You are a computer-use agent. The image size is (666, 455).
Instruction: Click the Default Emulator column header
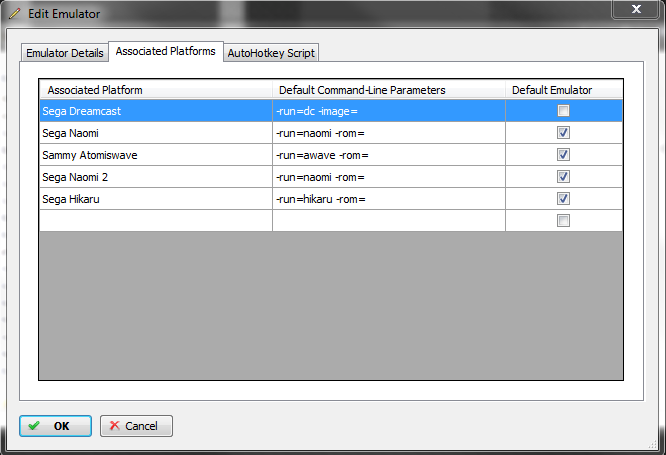click(564, 90)
